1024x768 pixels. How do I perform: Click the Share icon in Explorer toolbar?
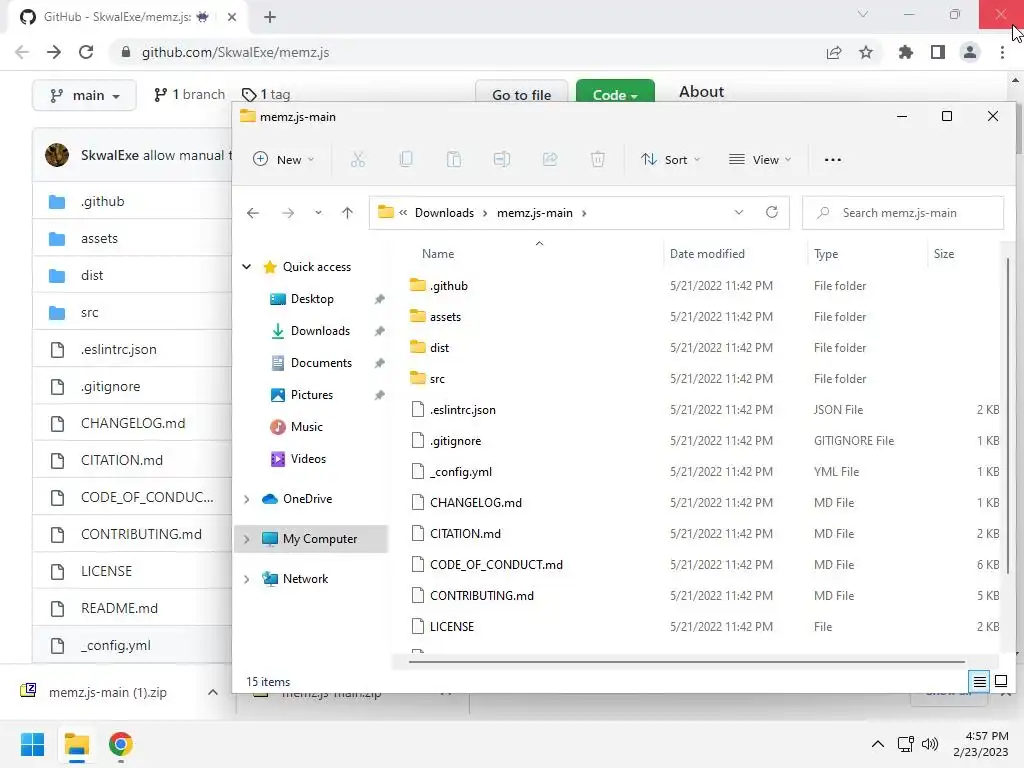(x=550, y=159)
